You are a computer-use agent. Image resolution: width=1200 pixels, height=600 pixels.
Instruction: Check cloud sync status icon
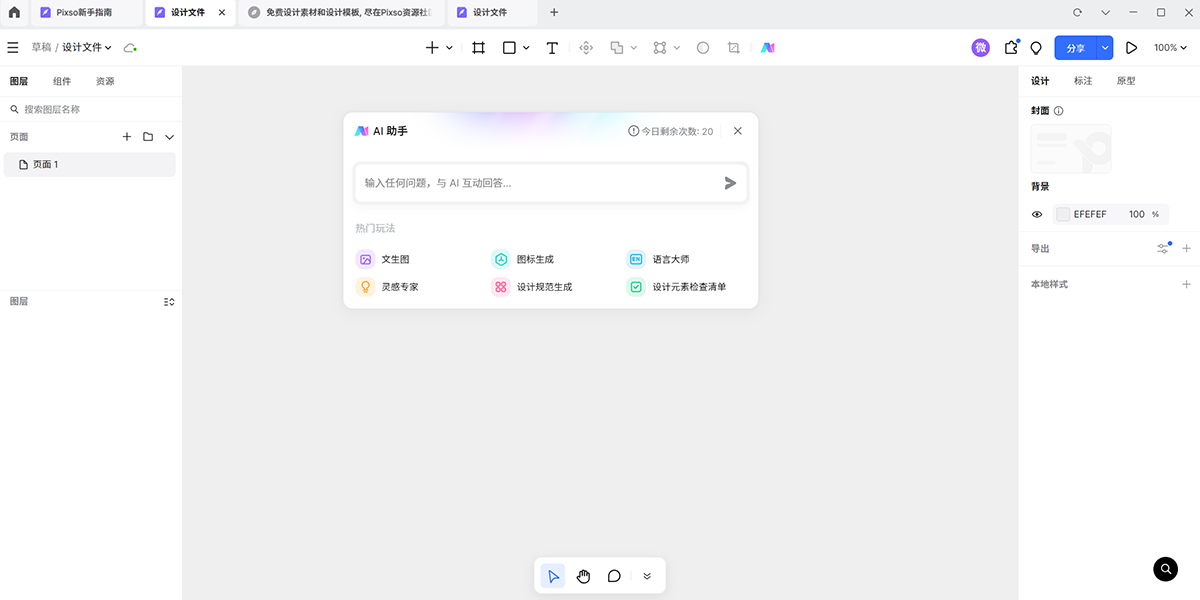(x=130, y=47)
